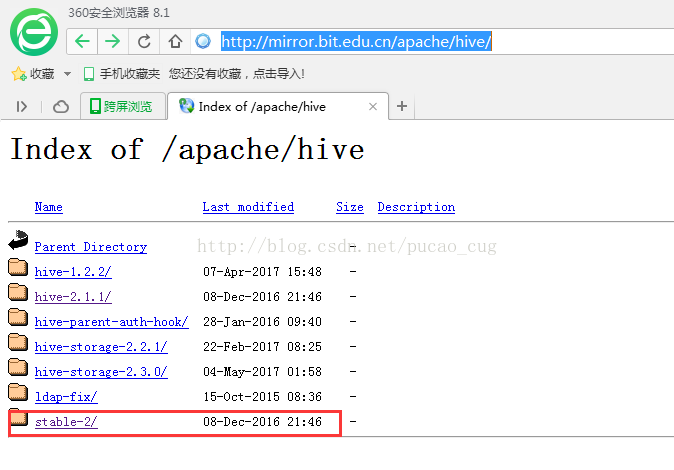Close the Index of /apache/hive tab

[373, 107]
